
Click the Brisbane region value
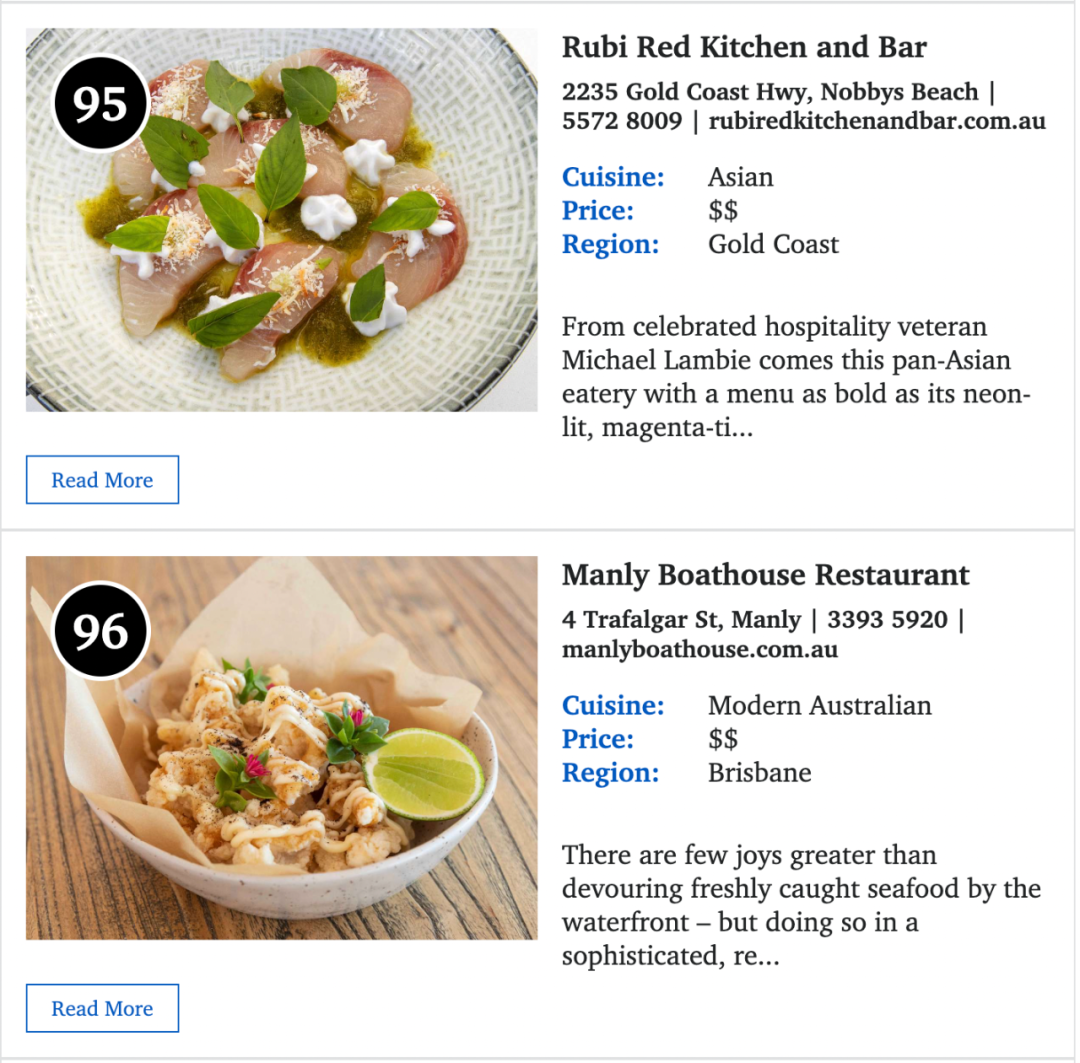point(760,773)
